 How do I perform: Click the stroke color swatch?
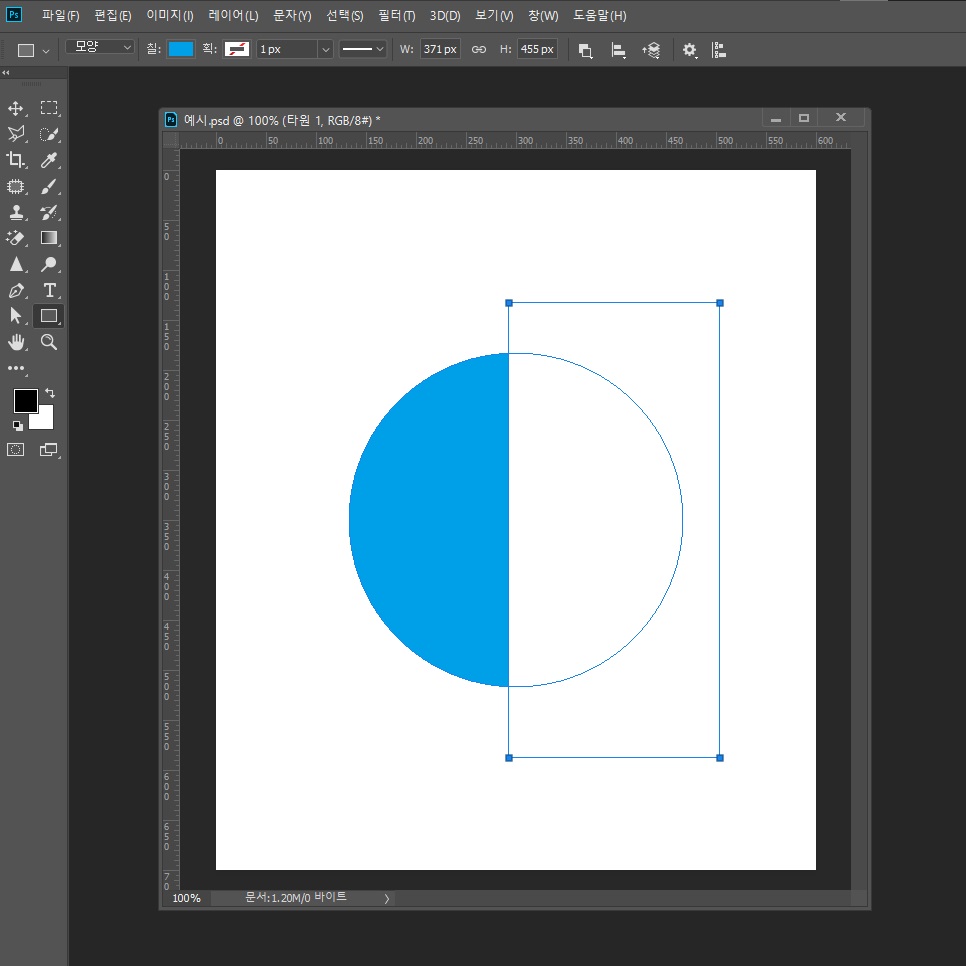click(x=237, y=49)
